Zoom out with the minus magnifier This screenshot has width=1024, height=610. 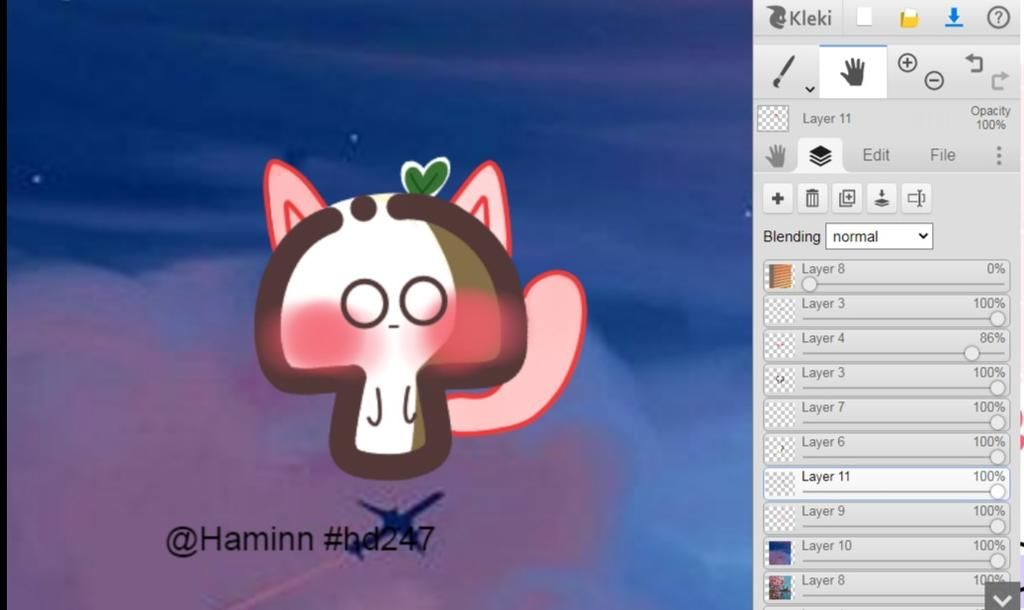tap(934, 80)
